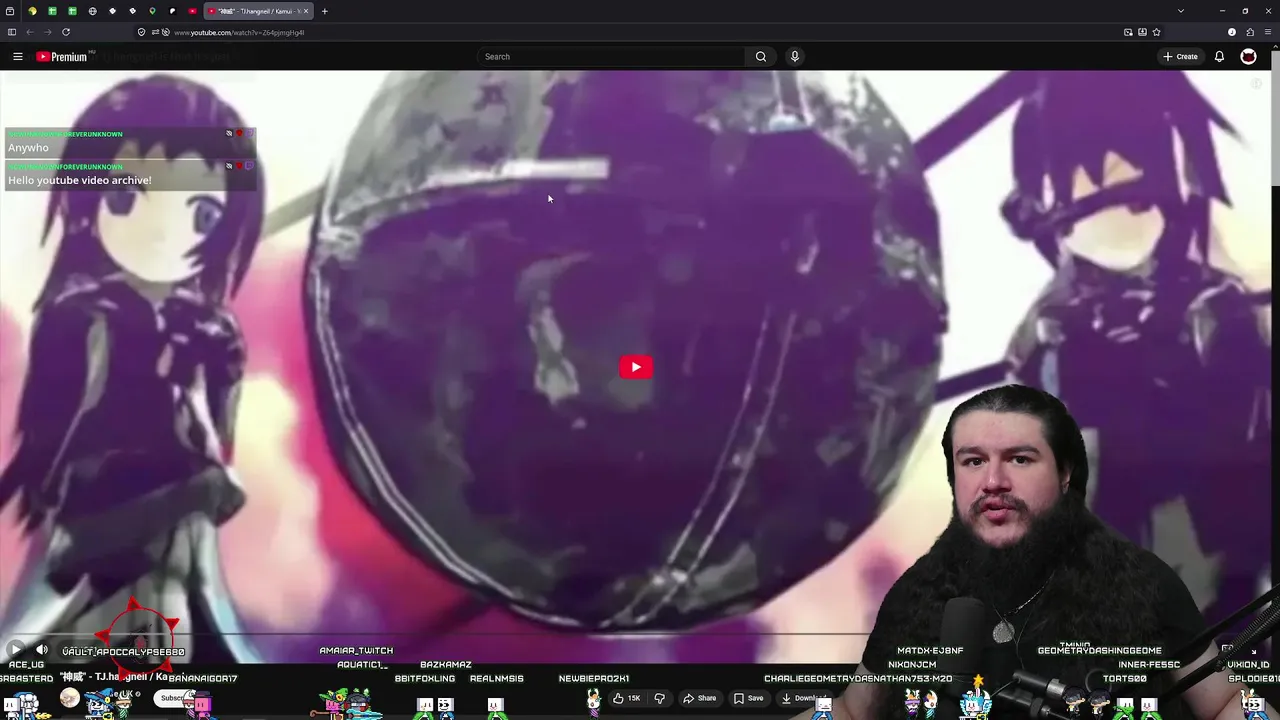Reload the page in the browser
Viewport: 1280px width, 720px height.
[66, 32]
